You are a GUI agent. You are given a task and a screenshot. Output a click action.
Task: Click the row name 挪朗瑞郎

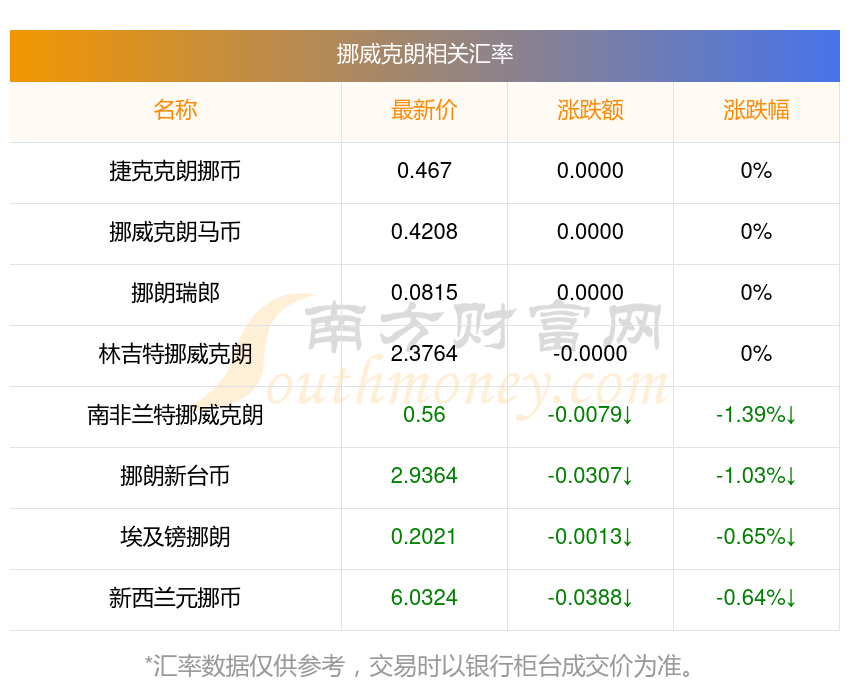coord(175,293)
